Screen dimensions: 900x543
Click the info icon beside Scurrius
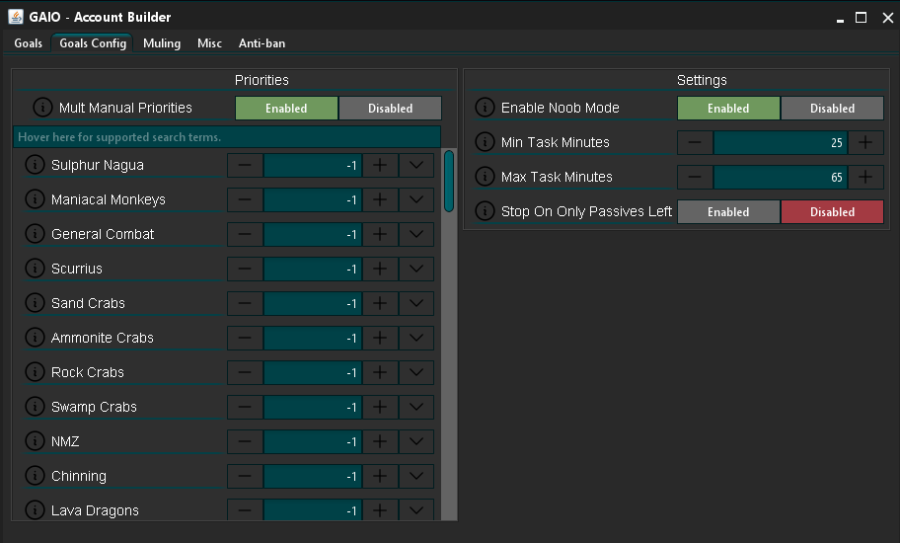33,269
